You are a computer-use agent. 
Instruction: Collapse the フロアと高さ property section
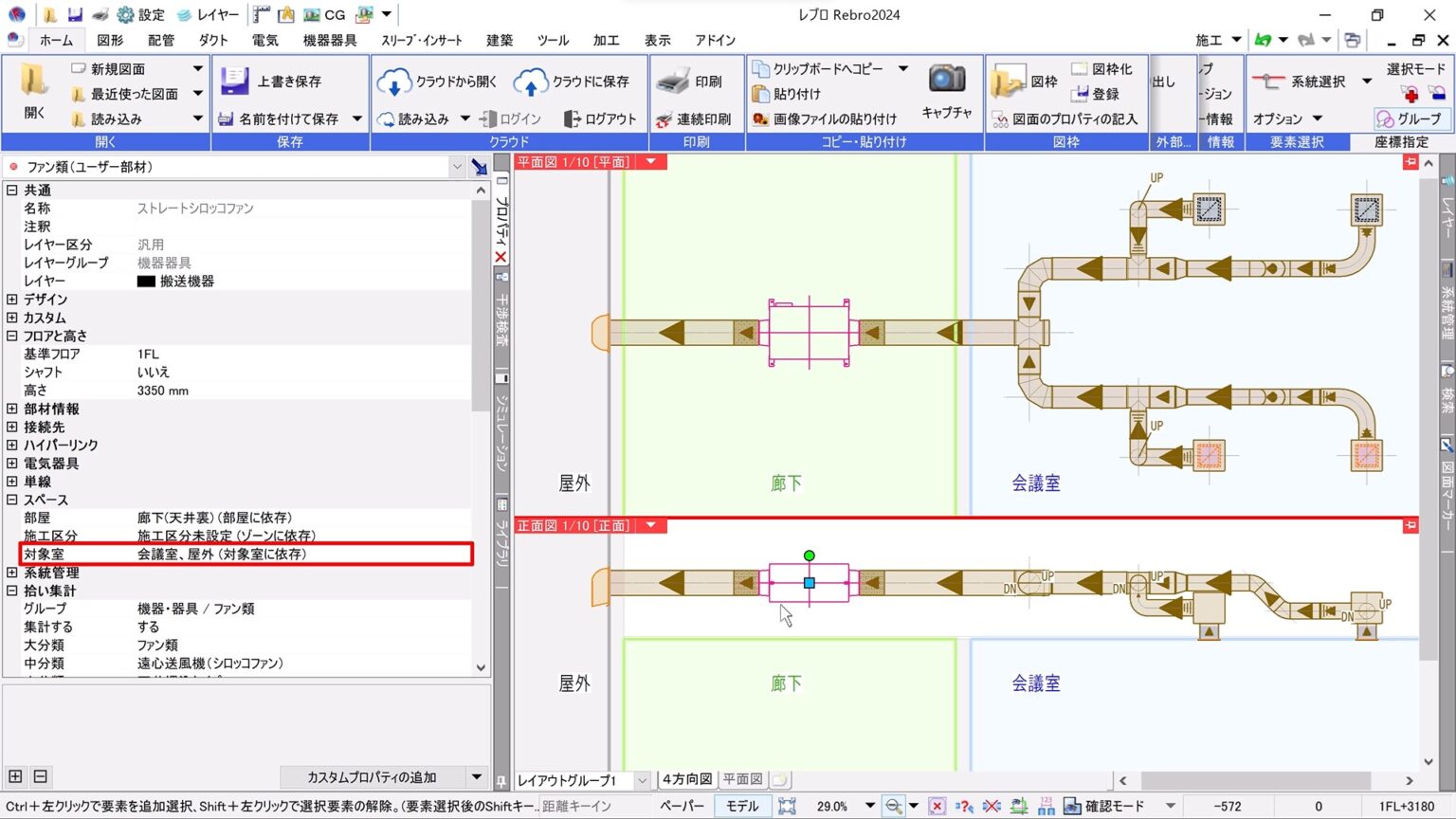click(x=12, y=336)
